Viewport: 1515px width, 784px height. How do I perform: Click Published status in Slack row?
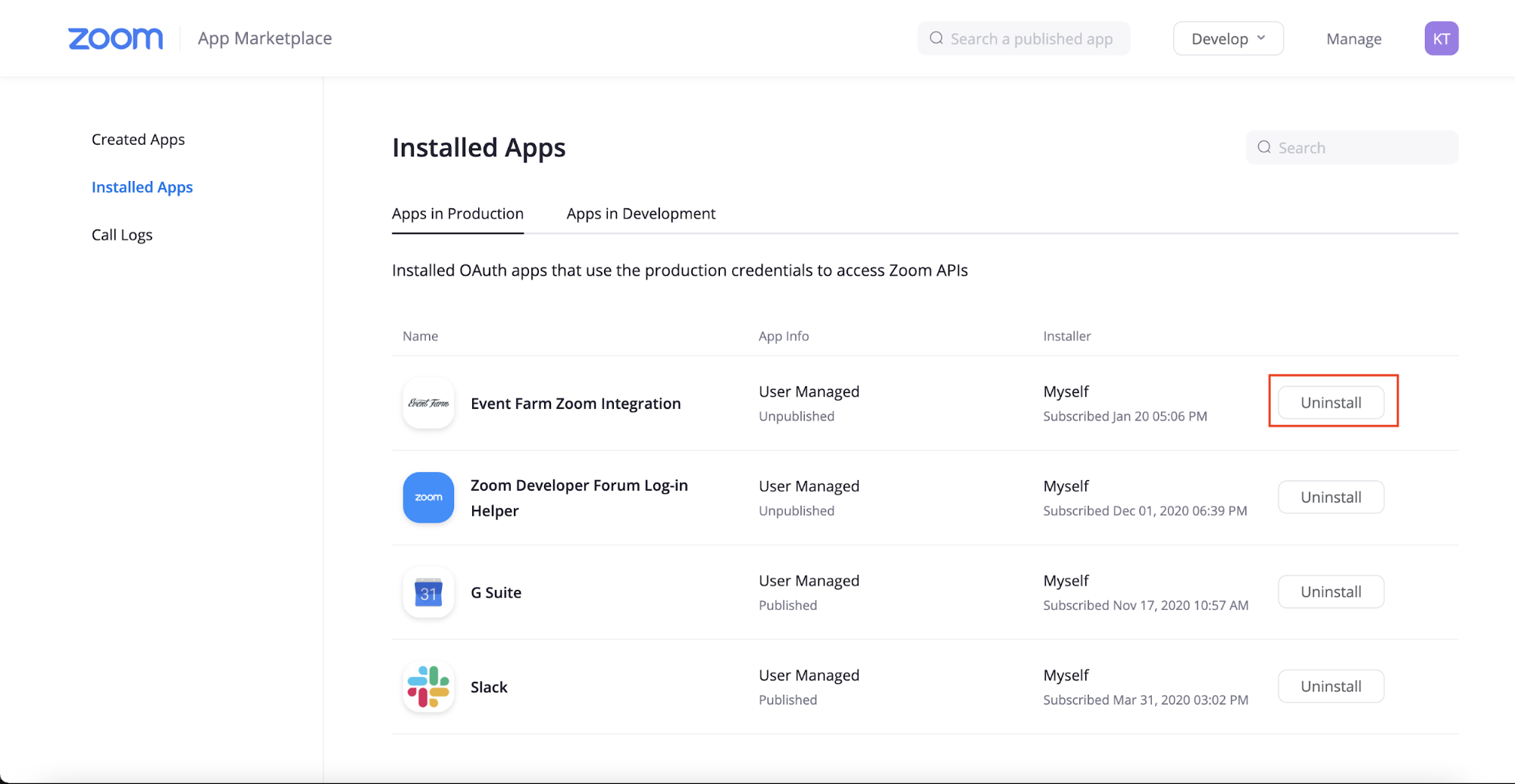click(x=787, y=700)
